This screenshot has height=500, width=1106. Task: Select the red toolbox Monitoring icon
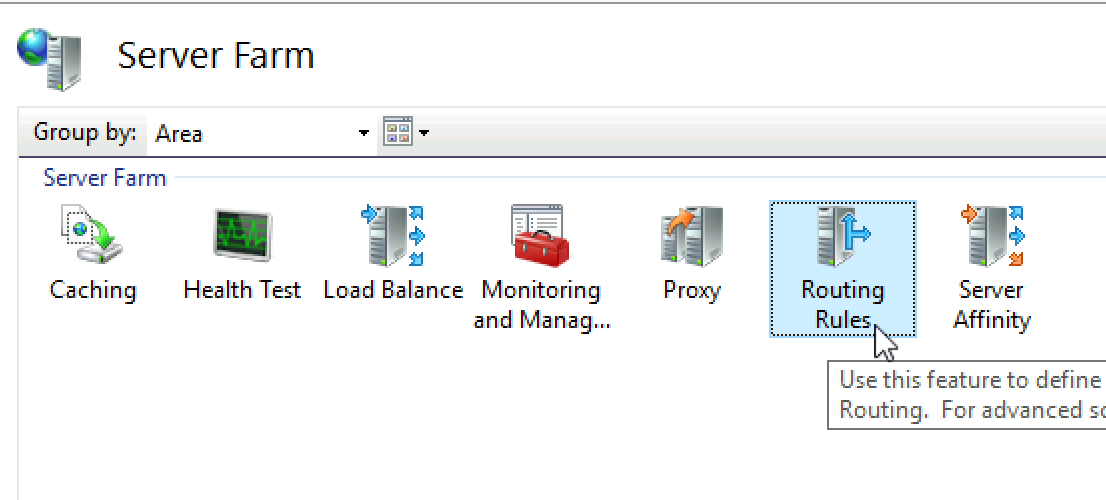(540, 236)
